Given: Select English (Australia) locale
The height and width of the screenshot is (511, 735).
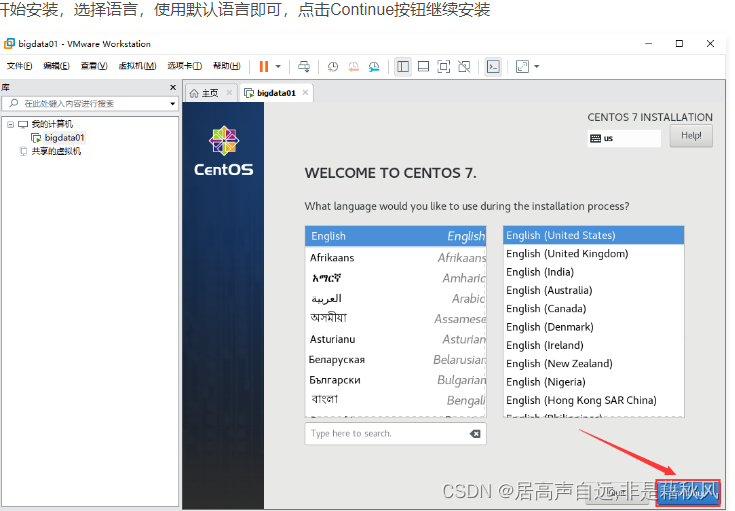Looking at the screenshot, I should [593, 290].
